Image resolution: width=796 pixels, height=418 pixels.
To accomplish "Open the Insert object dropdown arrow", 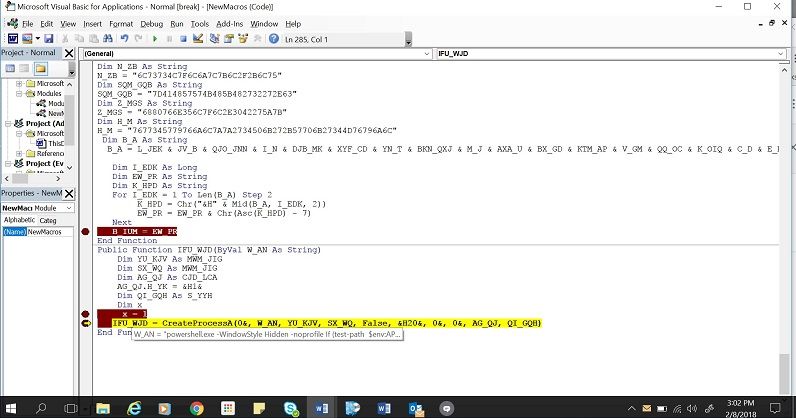I will [38, 39].
